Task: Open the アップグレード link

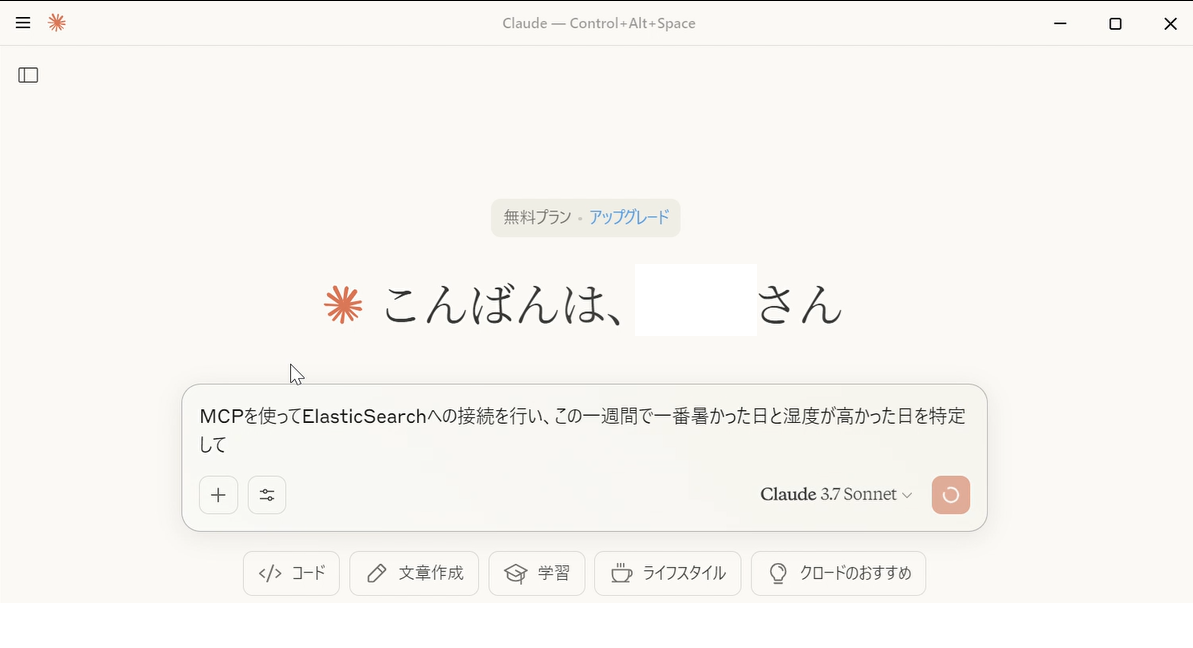Action: click(x=629, y=218)
